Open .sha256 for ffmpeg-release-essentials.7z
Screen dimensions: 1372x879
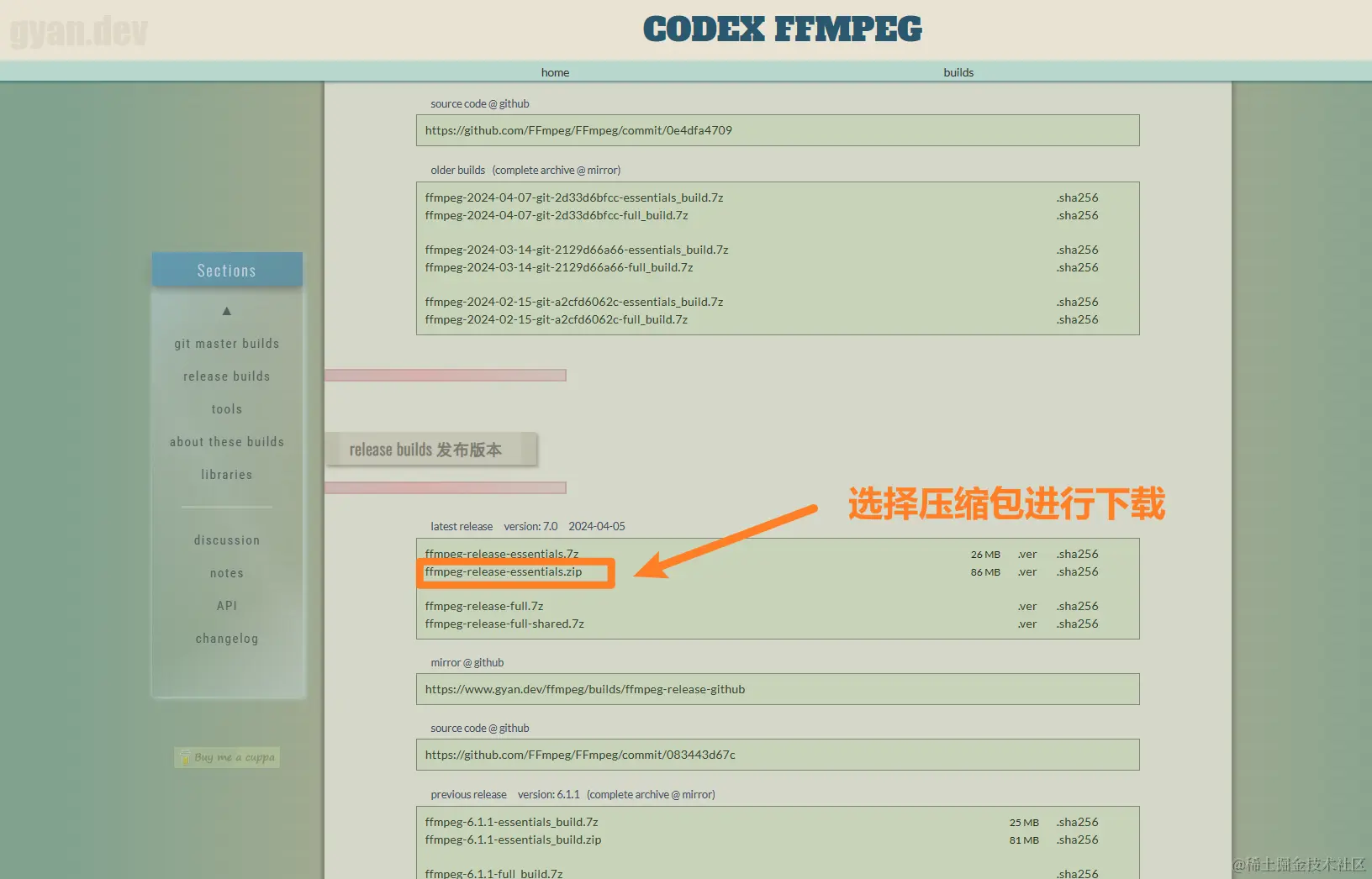pos(1078,554)
